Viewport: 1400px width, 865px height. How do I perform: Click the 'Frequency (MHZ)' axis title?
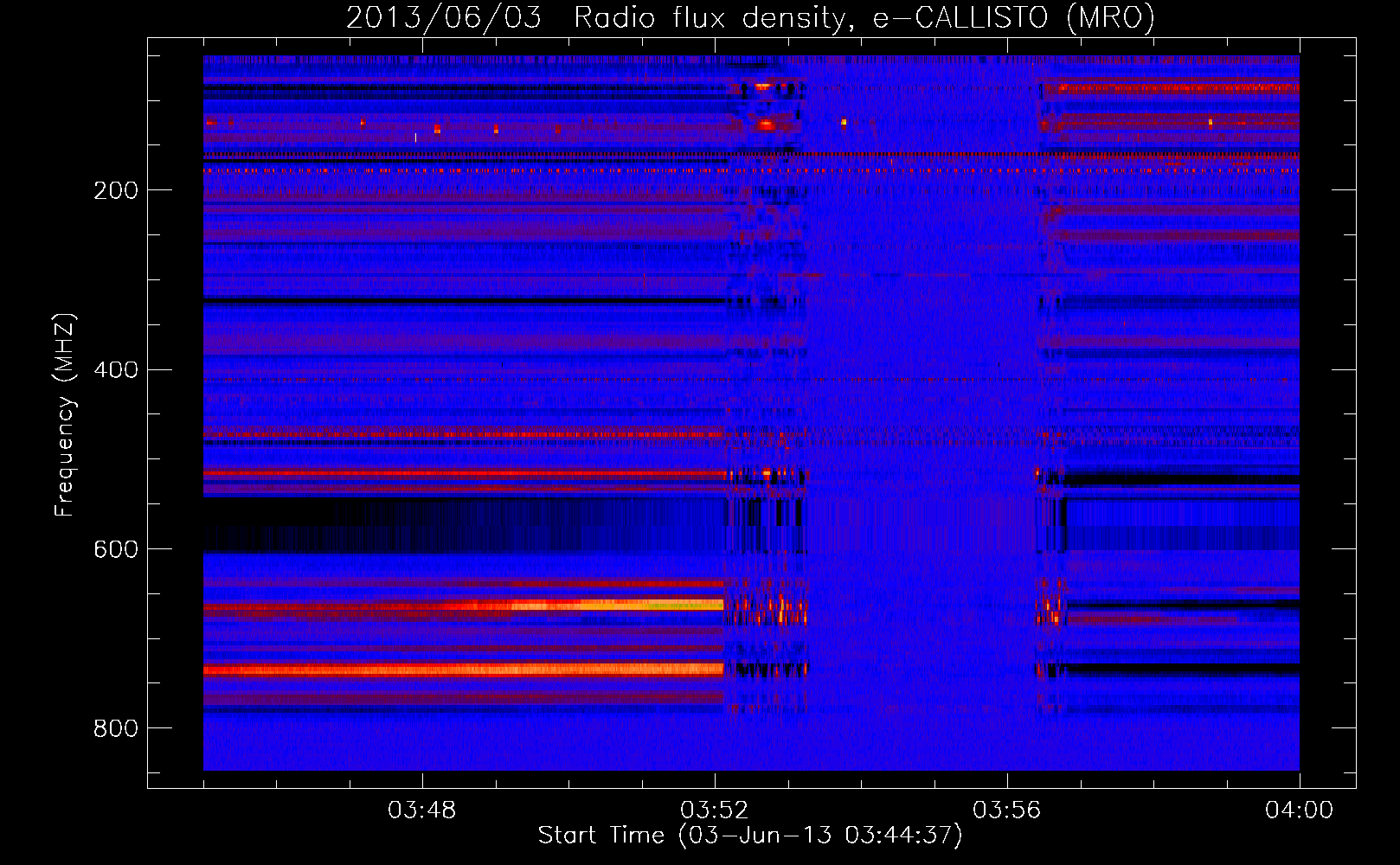(65, 414)
